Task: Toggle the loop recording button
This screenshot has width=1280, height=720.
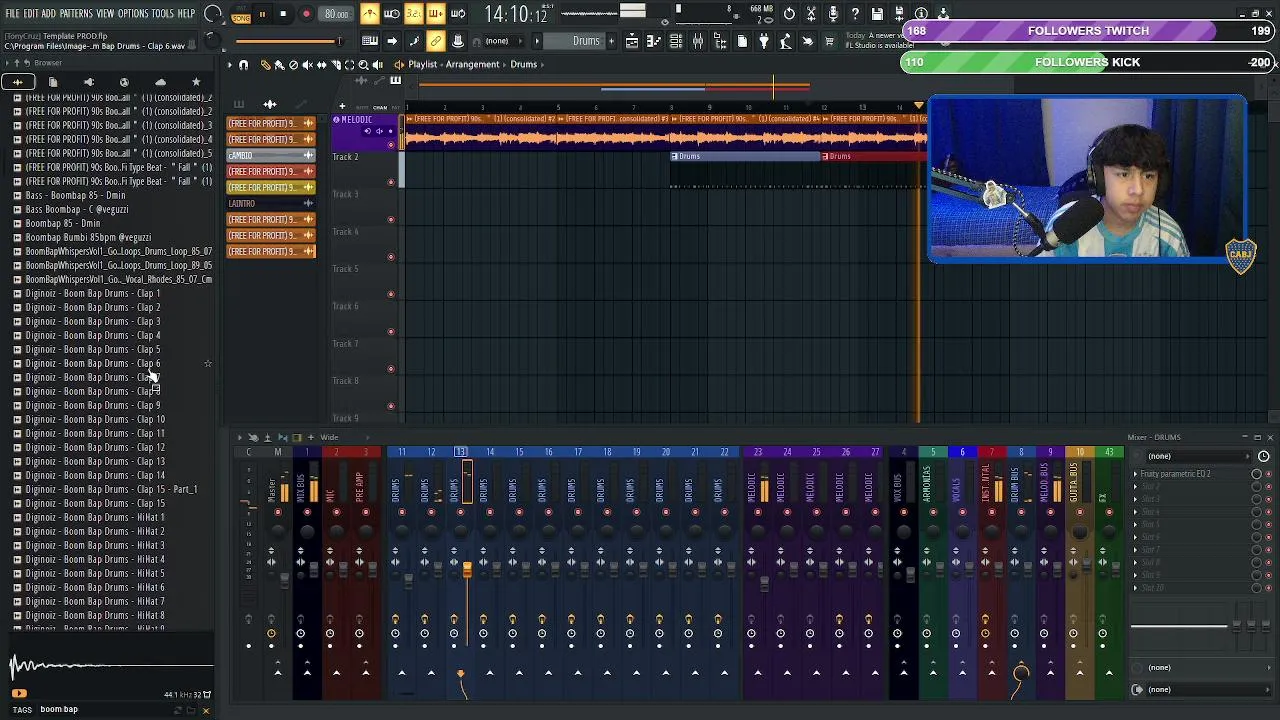Action: (458, 14)
